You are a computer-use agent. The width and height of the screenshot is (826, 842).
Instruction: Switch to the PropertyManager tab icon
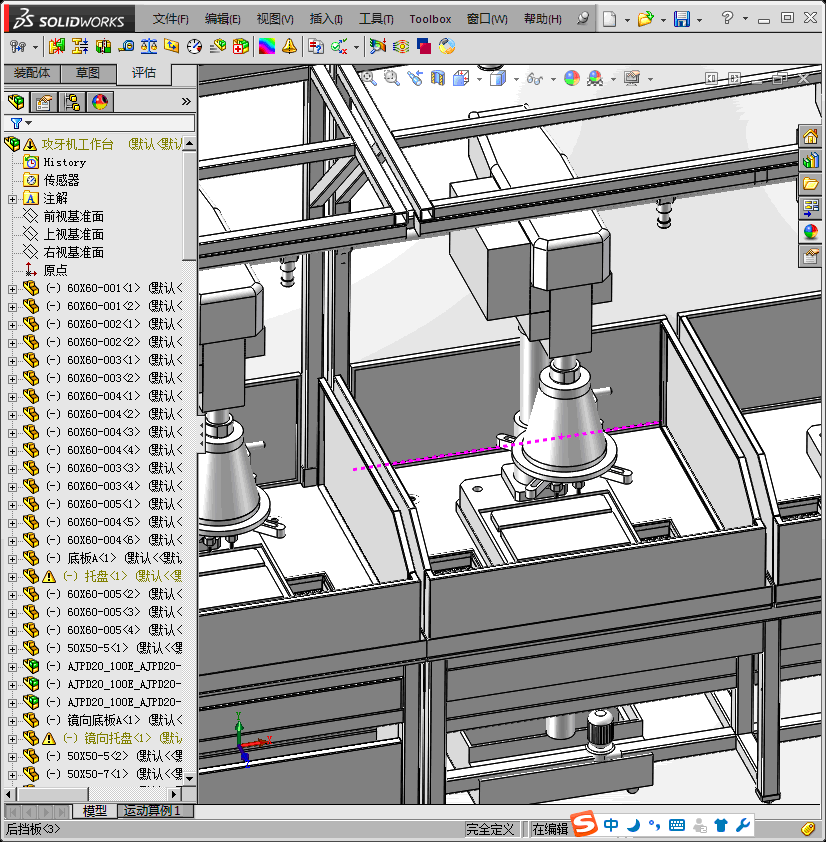pyautogui.click(x=44, y=102)
